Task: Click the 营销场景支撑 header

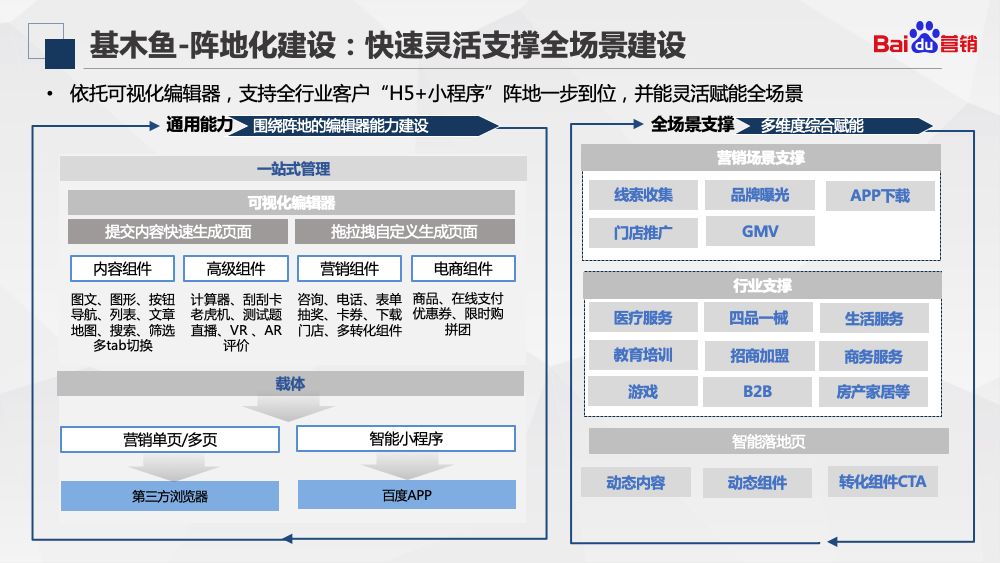Action: click(x=760, y=157)
